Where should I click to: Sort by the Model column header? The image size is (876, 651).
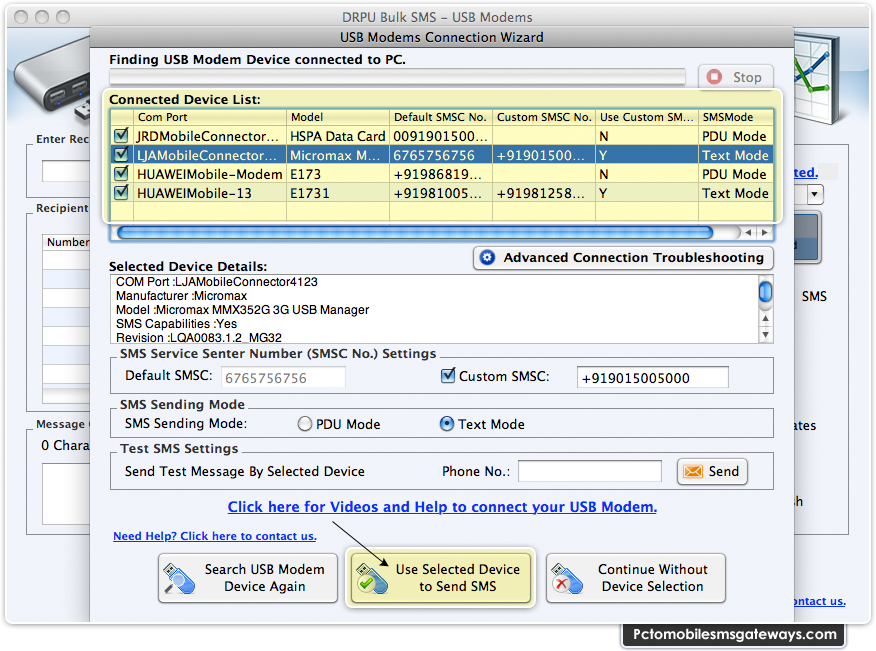click(x=338, y=117)
